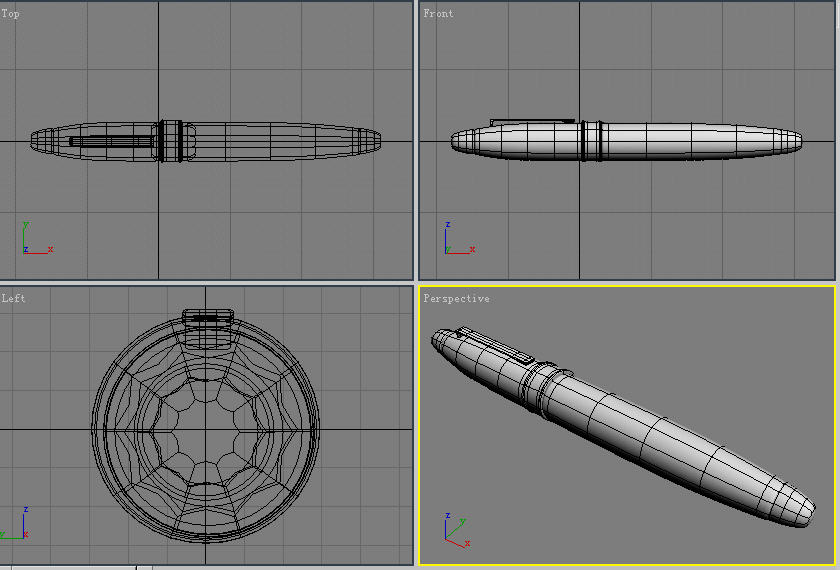Image resolution: width=840 pixels, height=570 pixels.
Task: Click the Top viewport label
Action: pyautogui.click(x=11, y=14)
